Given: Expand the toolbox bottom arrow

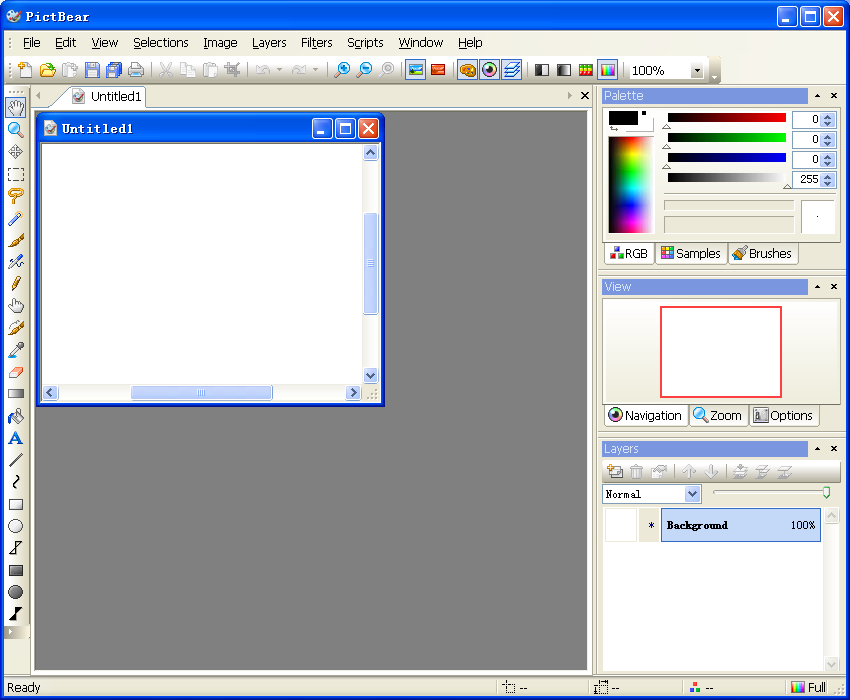Looking at the screenshot, I should click(x=10, y=632).
